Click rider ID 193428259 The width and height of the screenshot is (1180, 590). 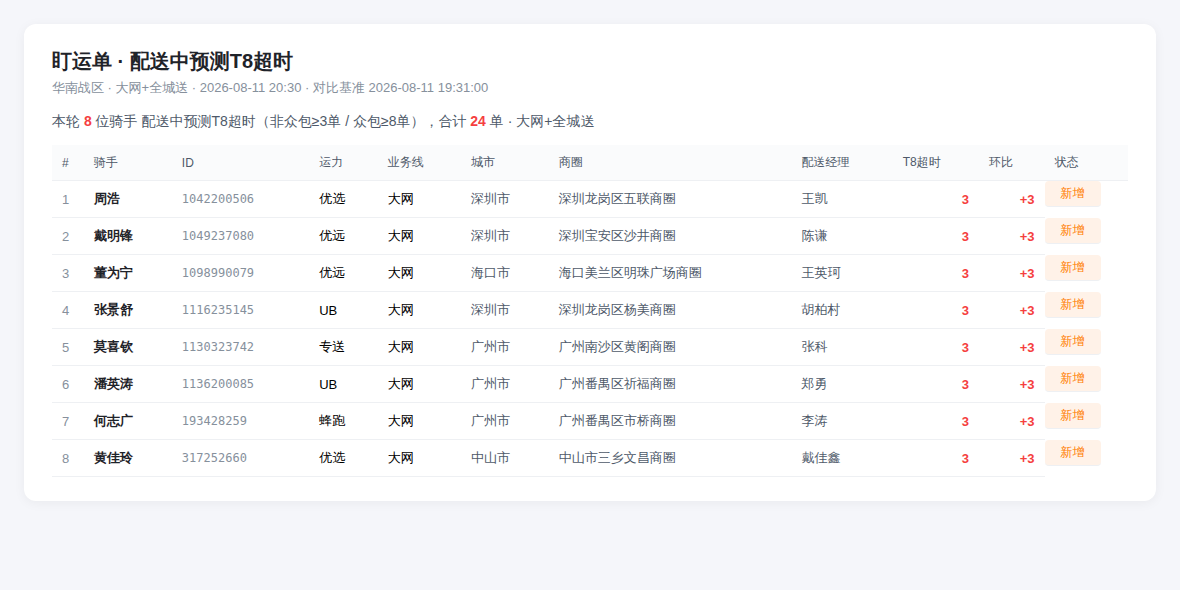(214, 421)
